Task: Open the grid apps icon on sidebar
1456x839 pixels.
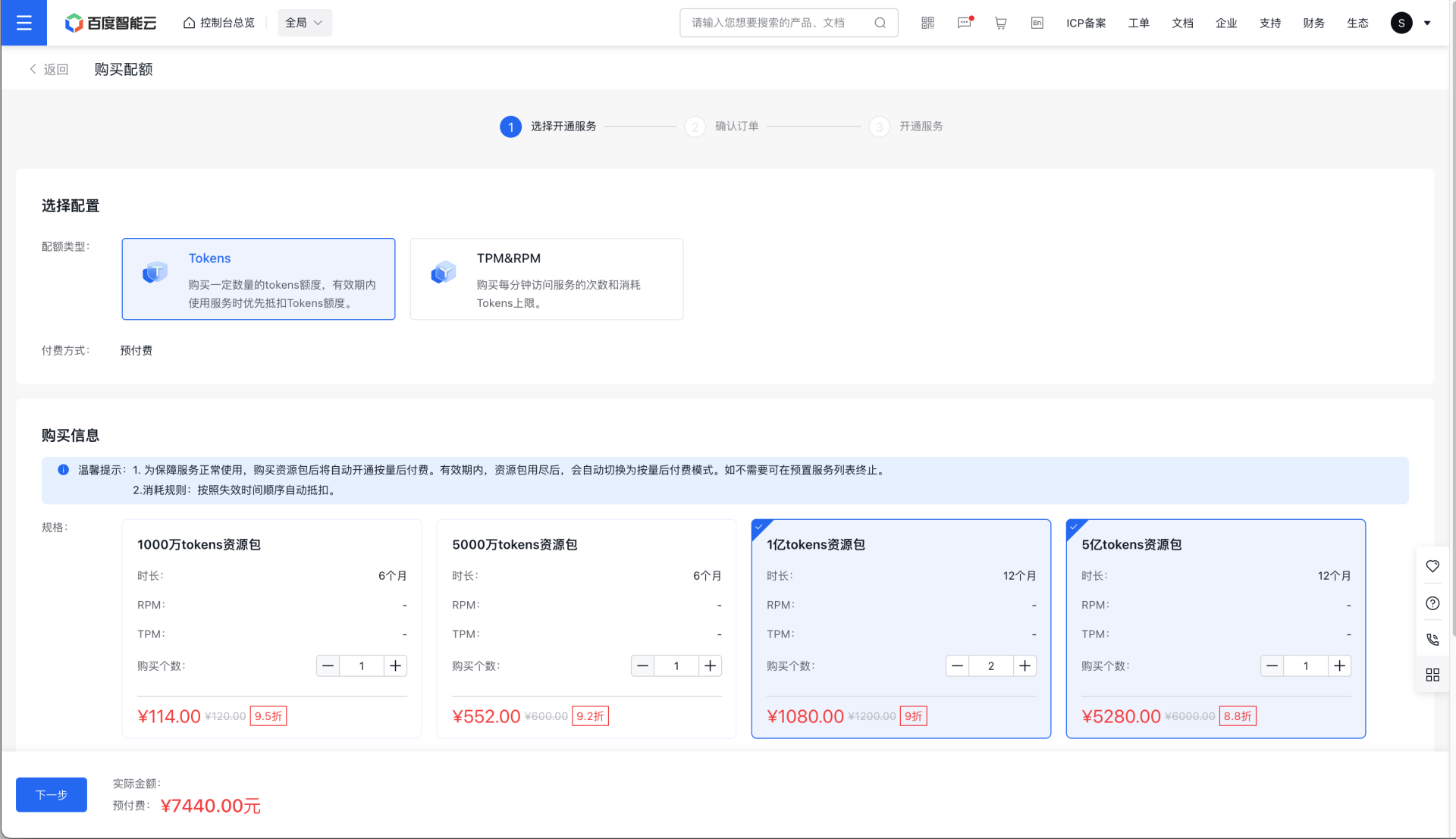Action: pyautogui.click(x=1432, y=675)
